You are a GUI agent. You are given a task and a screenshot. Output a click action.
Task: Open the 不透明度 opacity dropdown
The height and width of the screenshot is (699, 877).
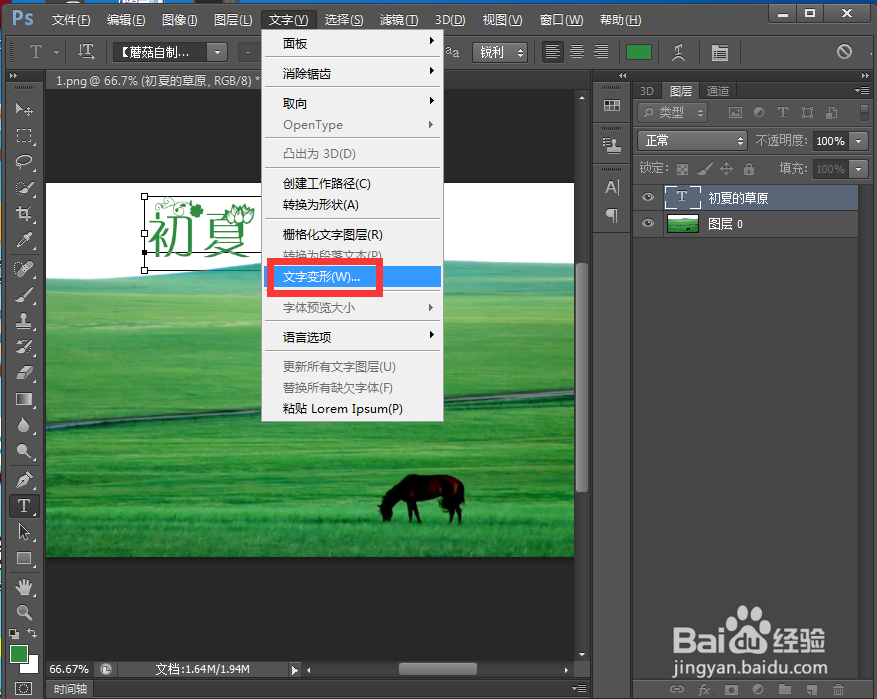click(x=857, y=140)
